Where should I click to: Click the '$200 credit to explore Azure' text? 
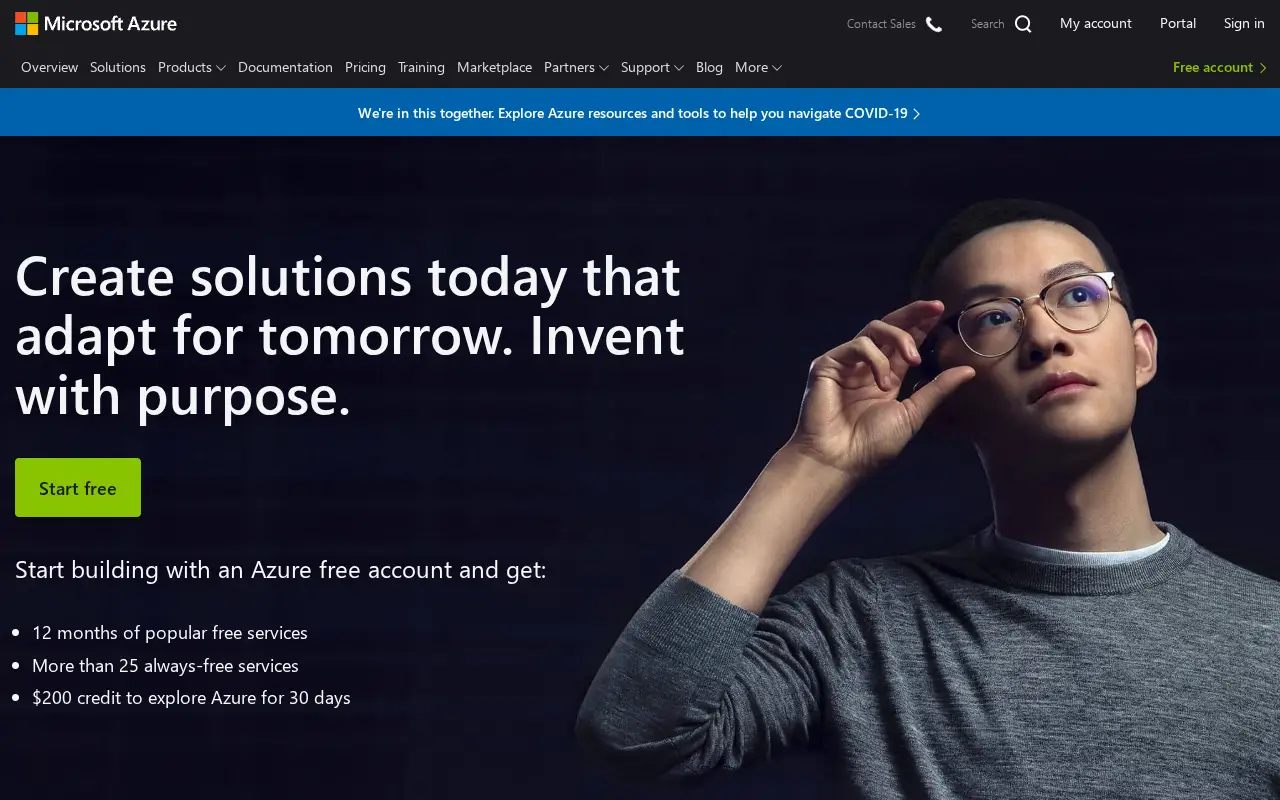[x=191, y=698]
